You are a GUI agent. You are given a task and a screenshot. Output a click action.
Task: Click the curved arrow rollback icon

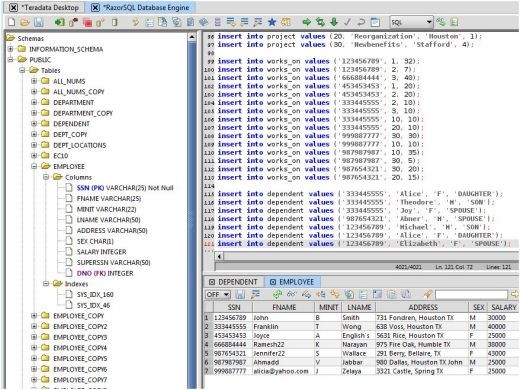pyautogui.click(x=361, y=22)
